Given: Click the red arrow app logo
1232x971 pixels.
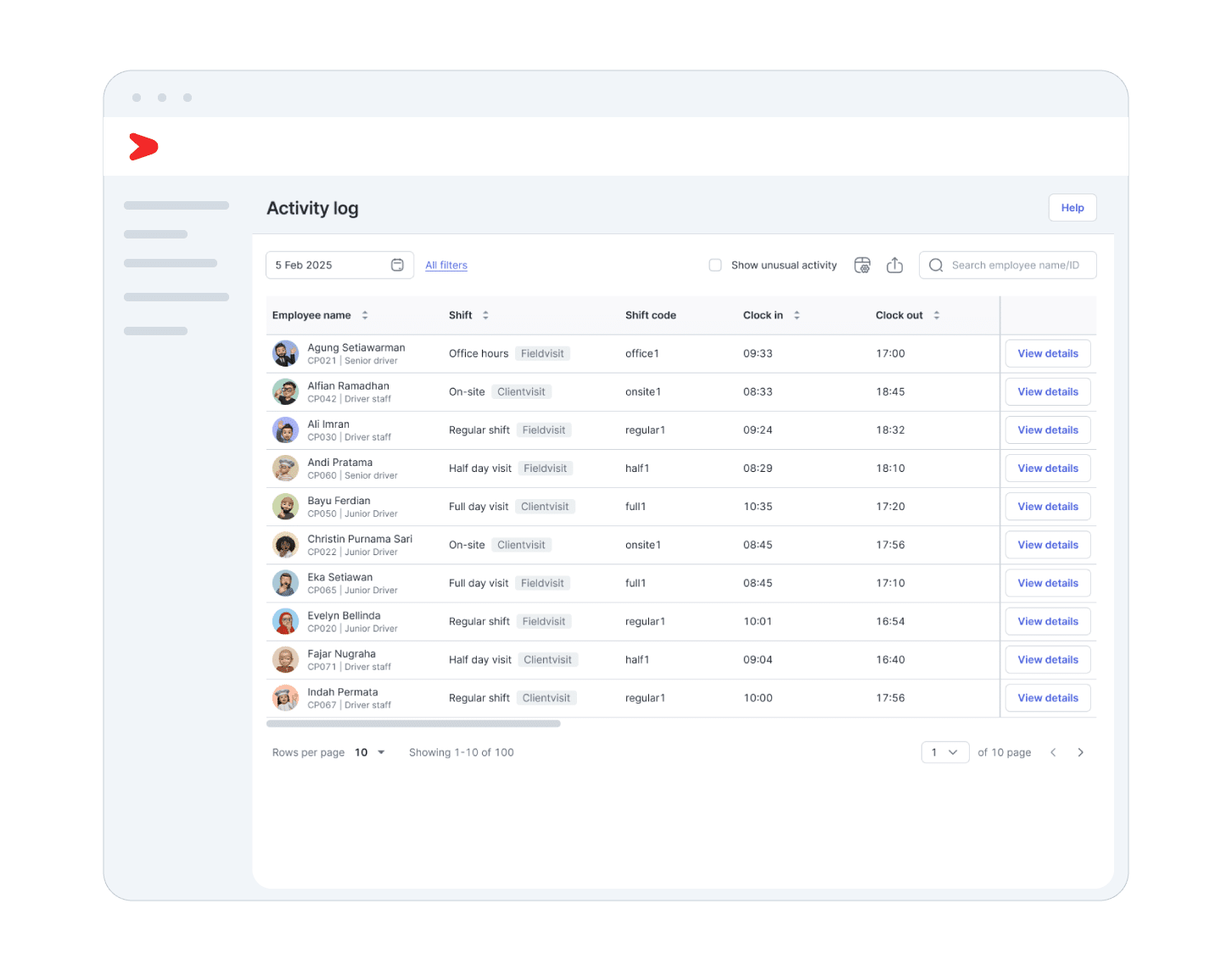Looking at the screenshot, I should click(x=143, y=147).
